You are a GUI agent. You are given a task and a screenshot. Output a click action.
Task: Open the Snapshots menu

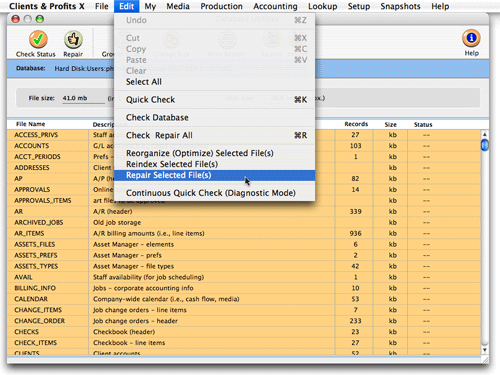tap(400, 6)
